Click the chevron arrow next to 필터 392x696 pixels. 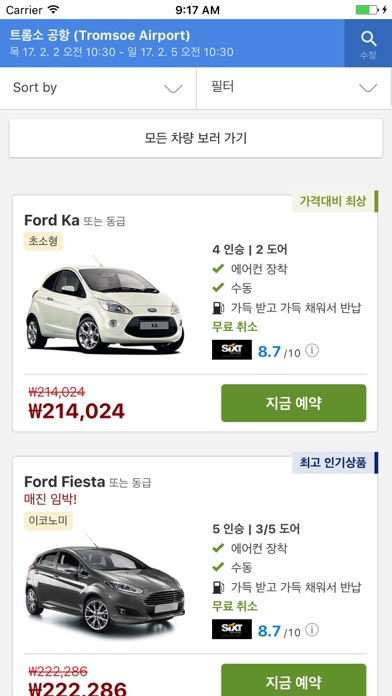point(368,88)
